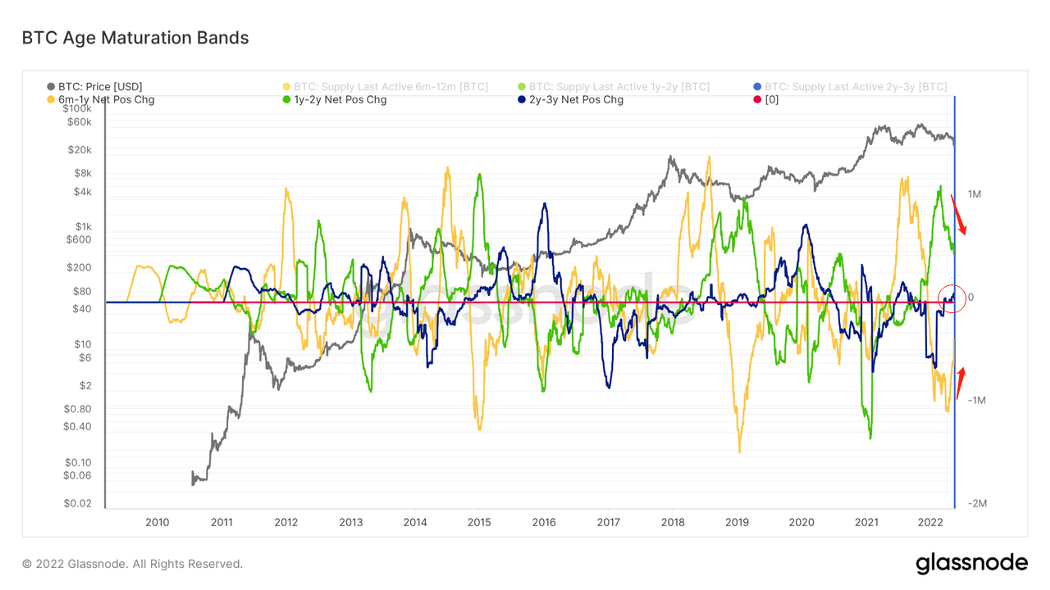Viewport: 1050px width, 590px height.
Task: Click the 2016 label on the time axis
Action: [544, 522]
